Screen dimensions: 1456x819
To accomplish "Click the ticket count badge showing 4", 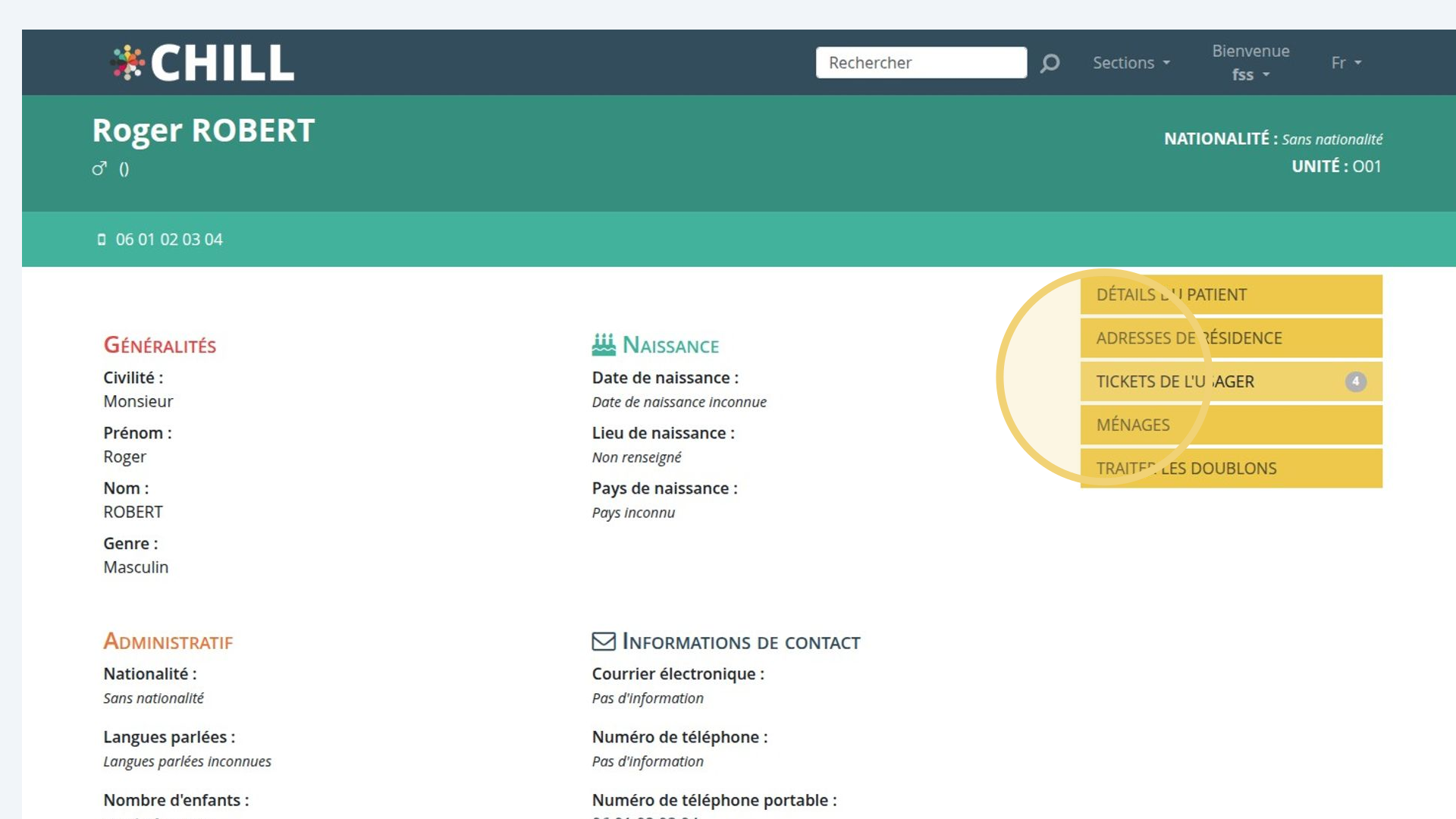I will point(1355,381).
